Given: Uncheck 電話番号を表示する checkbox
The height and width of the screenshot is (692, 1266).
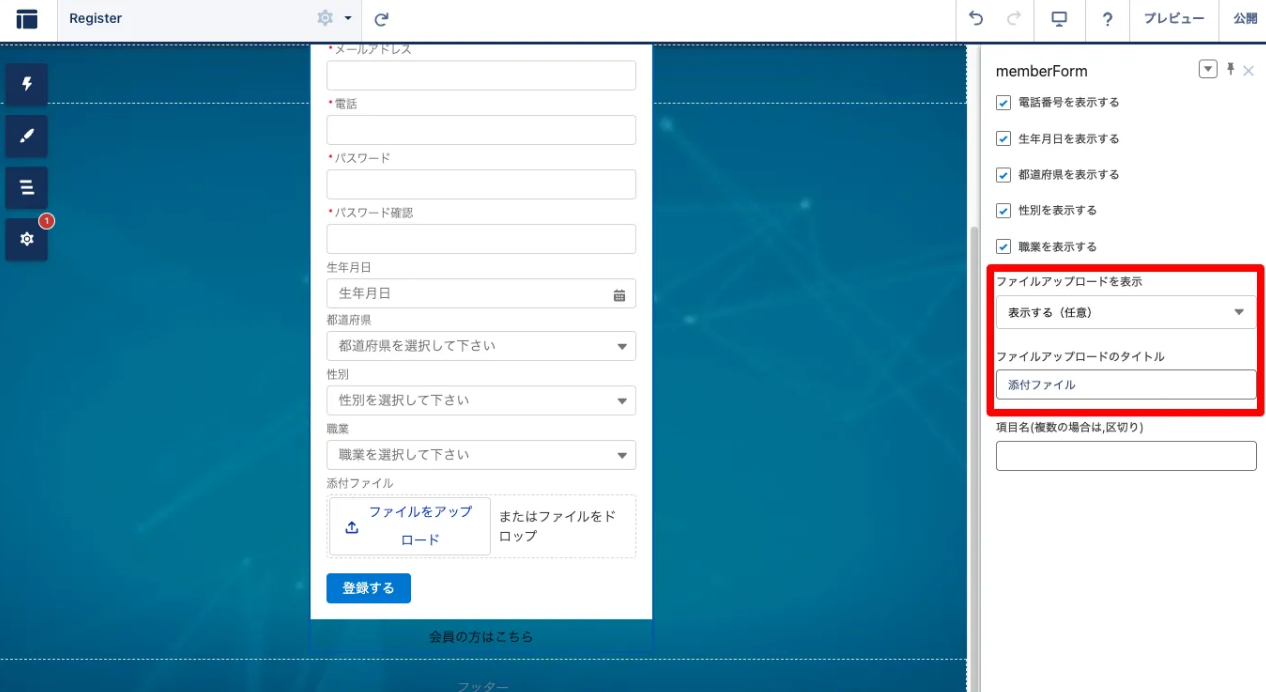Looking at the screenshot, I should tap(1004, 103).
